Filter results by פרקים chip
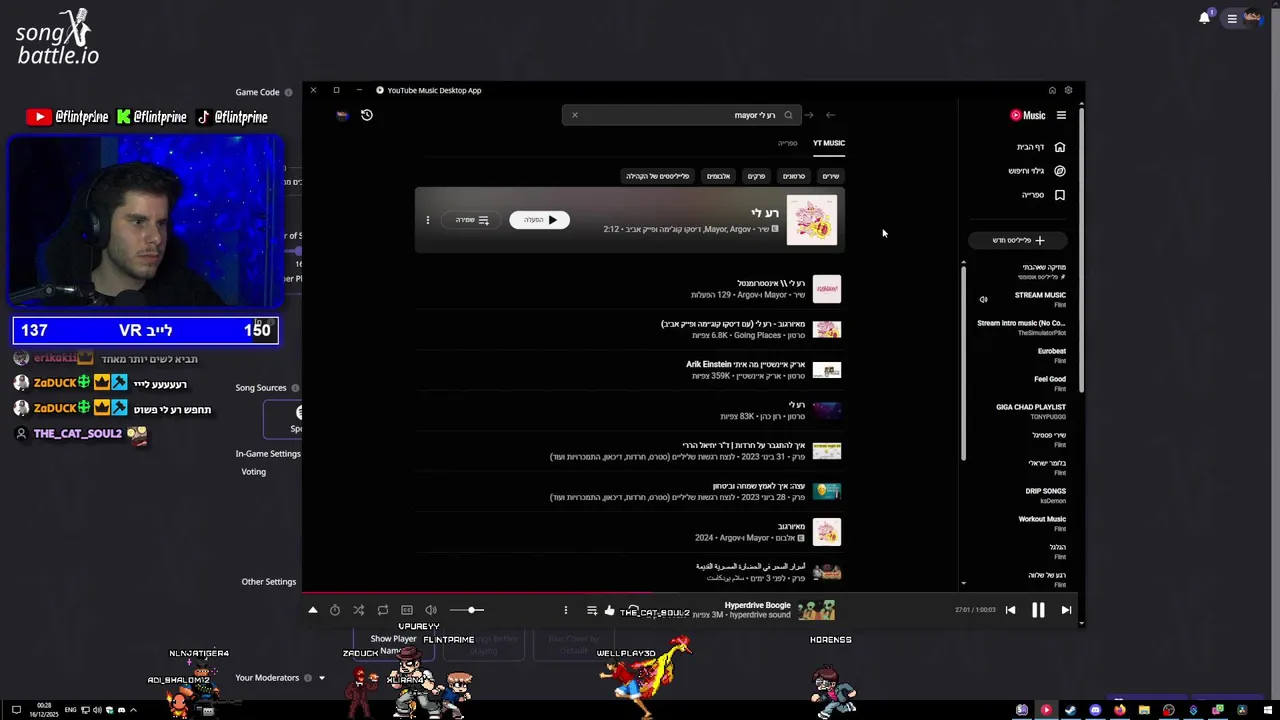This screenshot has width=1280, height=720. pyautogui.click(x=757, y=176)
